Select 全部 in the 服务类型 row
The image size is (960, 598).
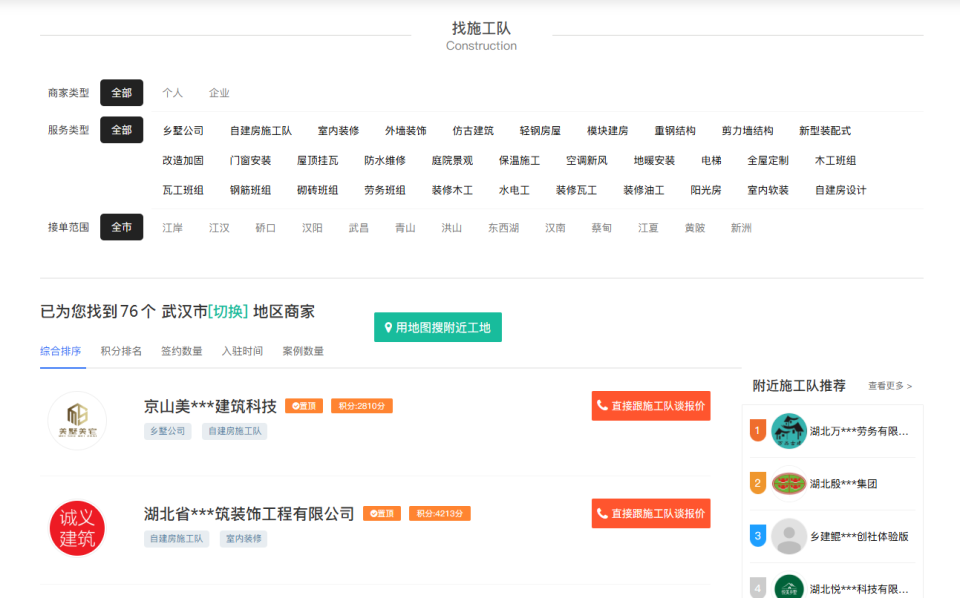121,130
